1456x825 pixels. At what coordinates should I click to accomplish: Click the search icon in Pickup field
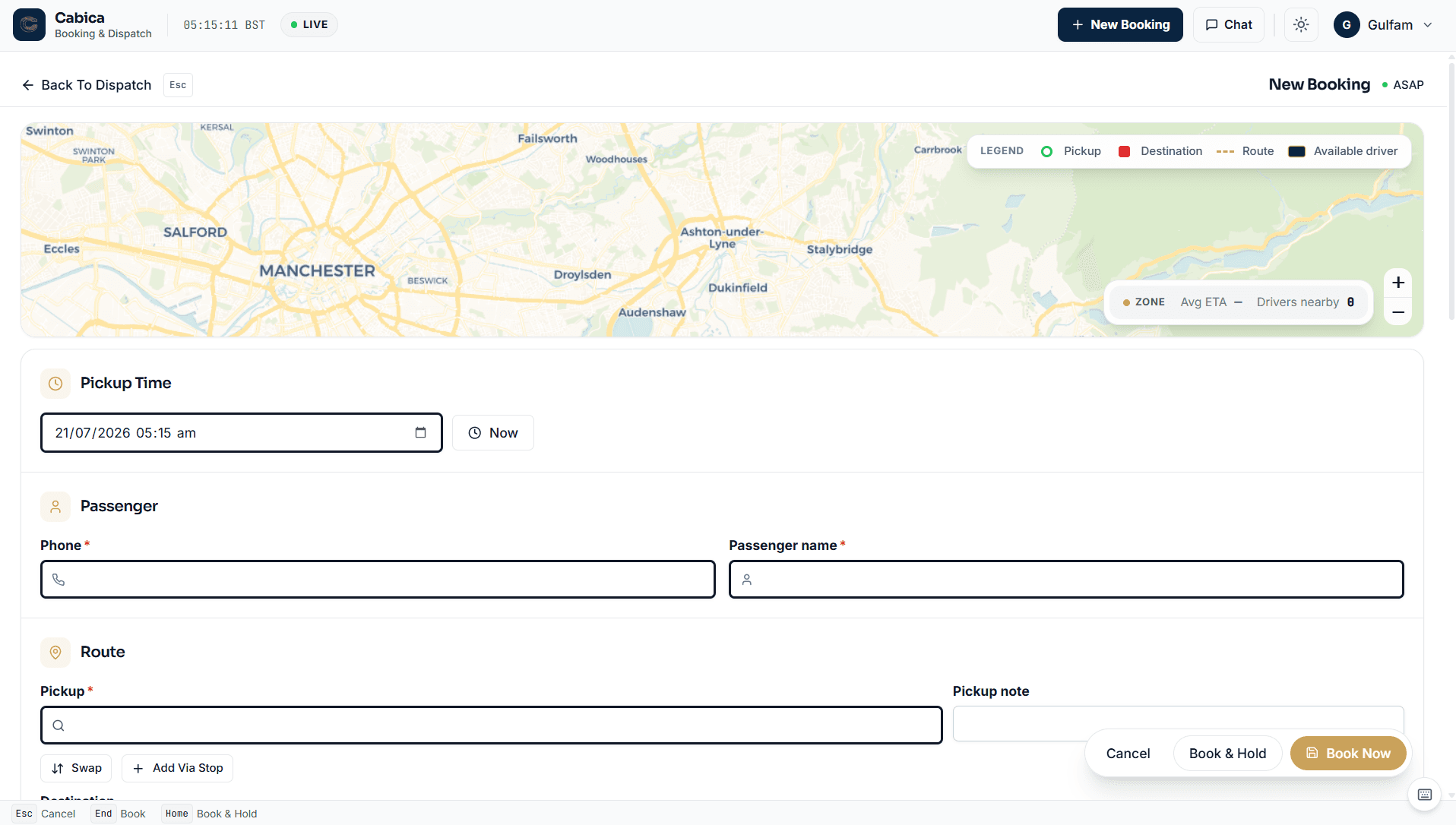pyautogui.click(x=59, y=725)
